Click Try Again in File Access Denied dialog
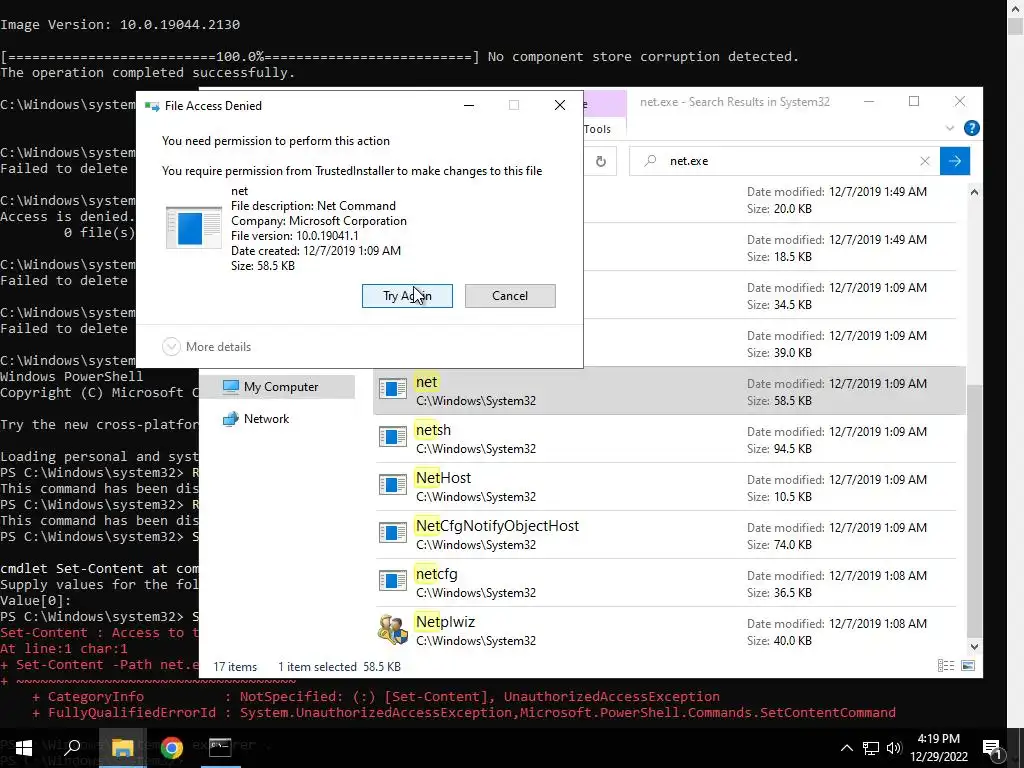The image size is (1024, 768). (407, 296)
